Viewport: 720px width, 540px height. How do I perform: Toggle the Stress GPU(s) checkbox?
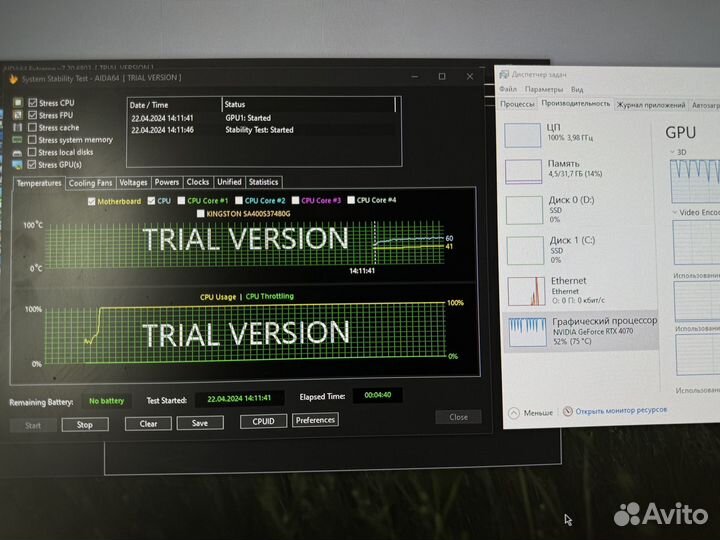click(x=32, y=164)
